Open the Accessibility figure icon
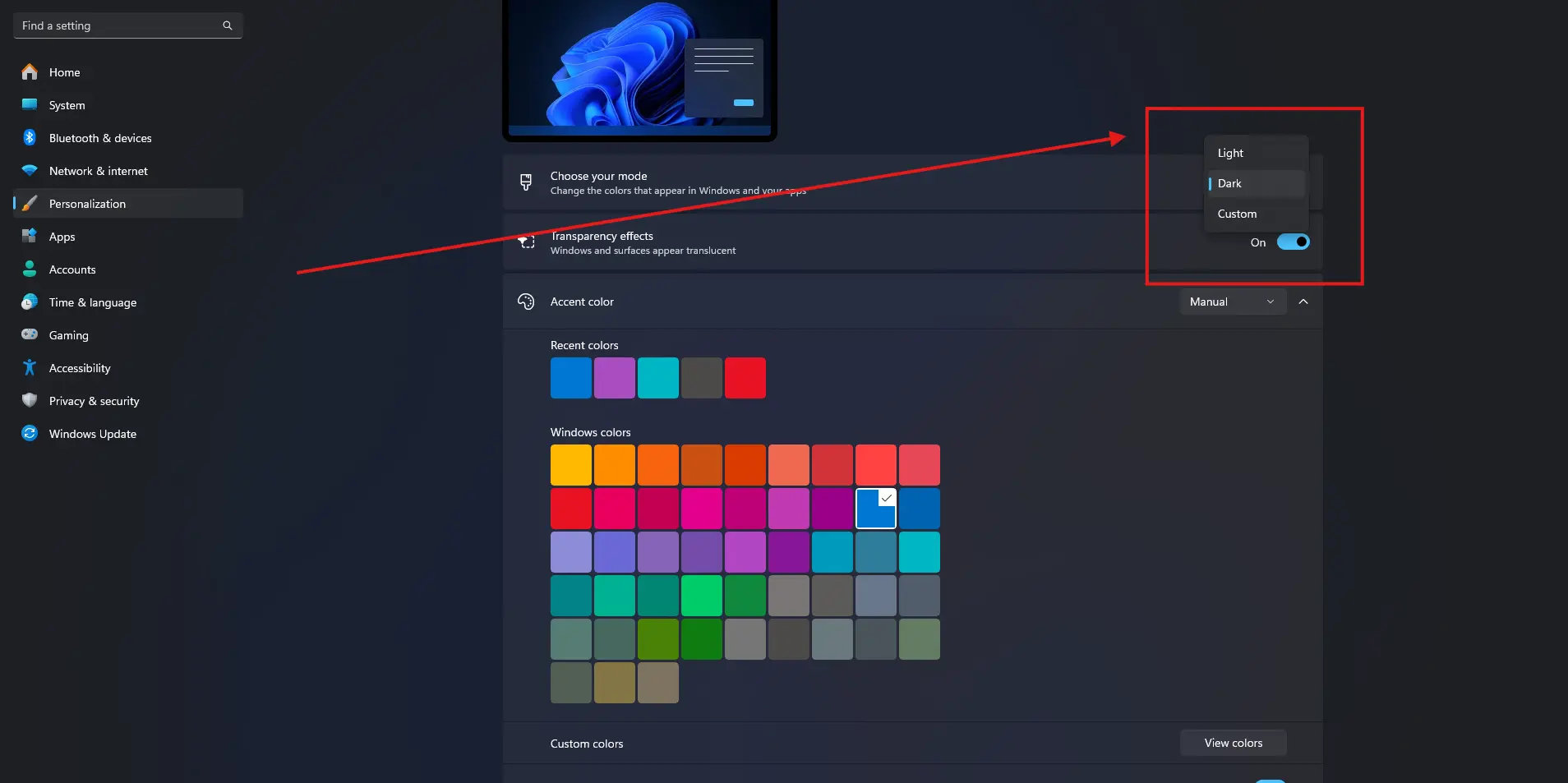Image resolution: width=1568 pixels, height=783 pixels. tap(30, 367)
